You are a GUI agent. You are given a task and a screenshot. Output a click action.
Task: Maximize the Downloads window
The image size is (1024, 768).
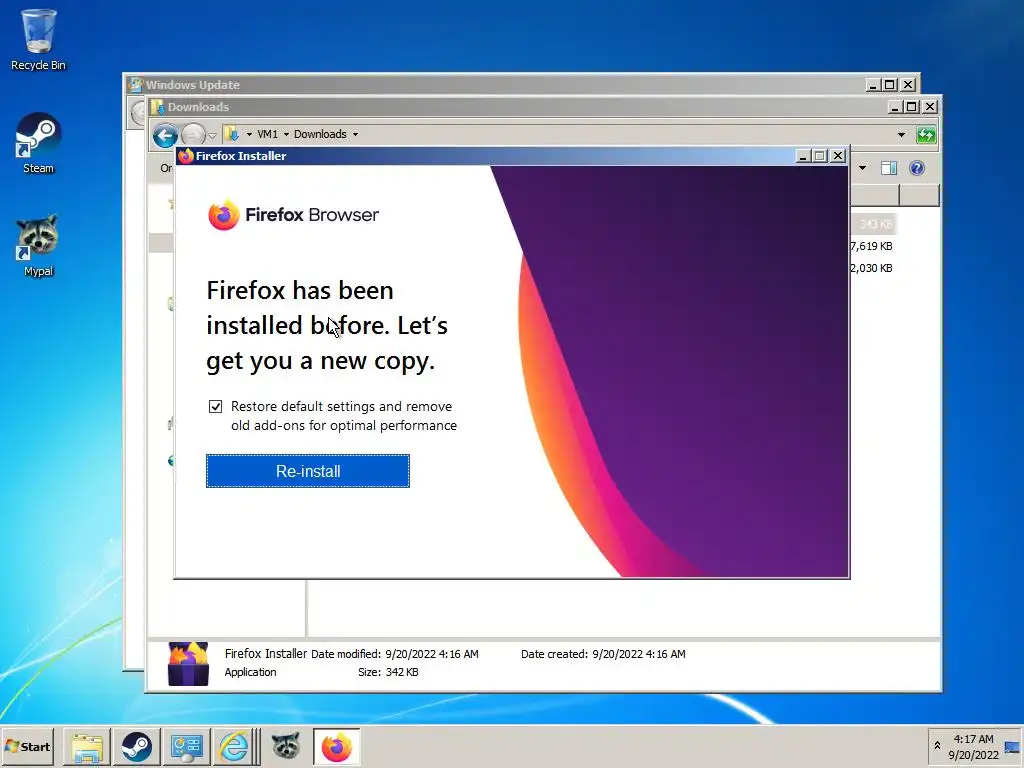pos(912,106)
